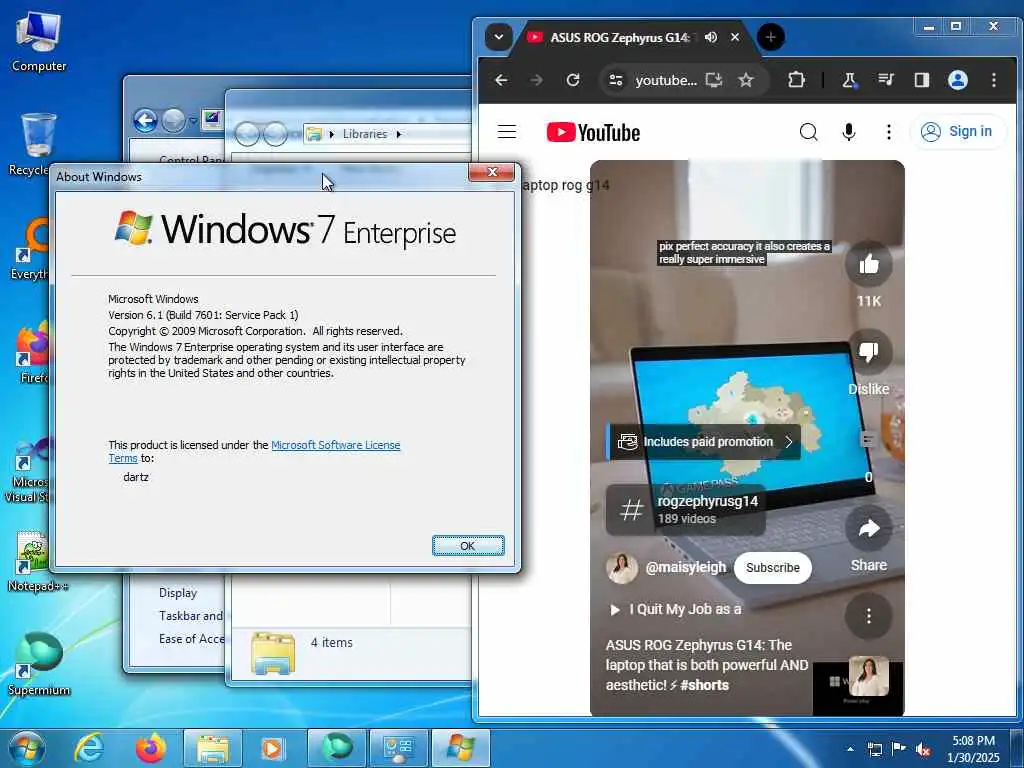
Task: Click OK in About Windows dialog
Action: pyautogui.click(x=468, y=545)
